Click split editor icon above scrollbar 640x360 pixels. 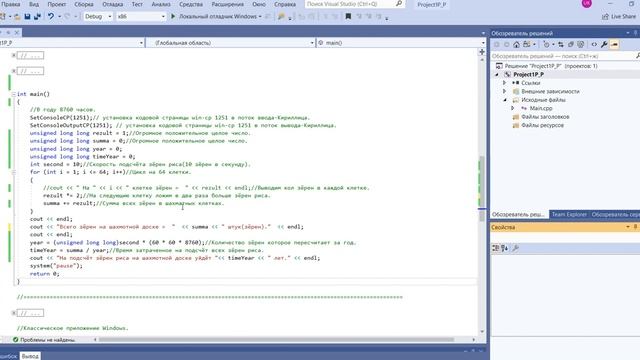coord(482,52)
